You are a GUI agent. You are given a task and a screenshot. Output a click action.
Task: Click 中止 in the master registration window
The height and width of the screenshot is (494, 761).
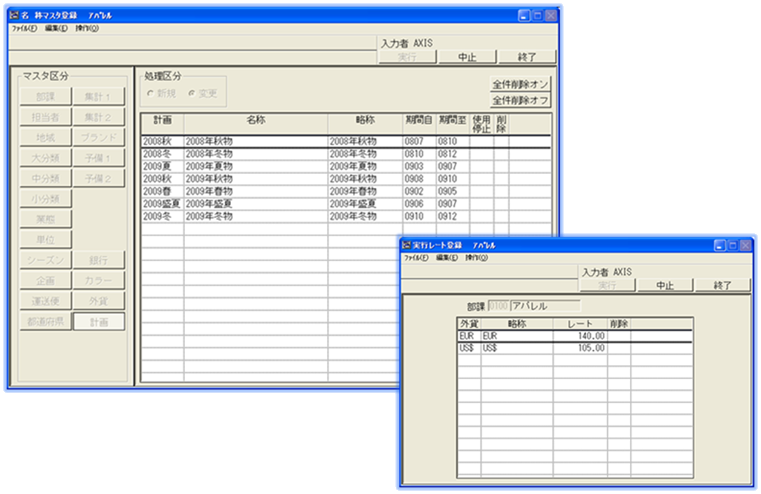click(x=462, y=57)
